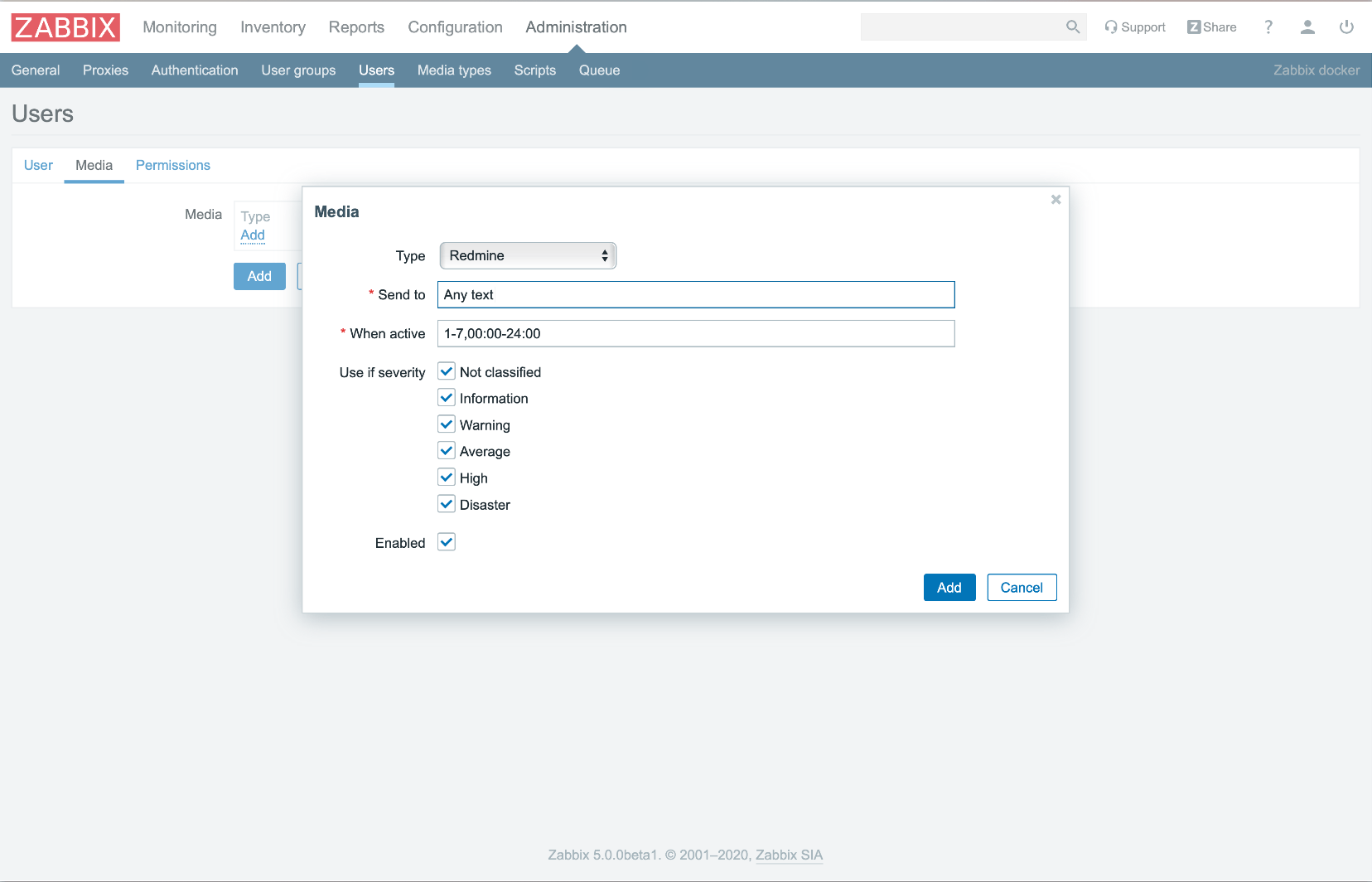
Task: Click the Zabbix logo
Action: pos(65,27)
